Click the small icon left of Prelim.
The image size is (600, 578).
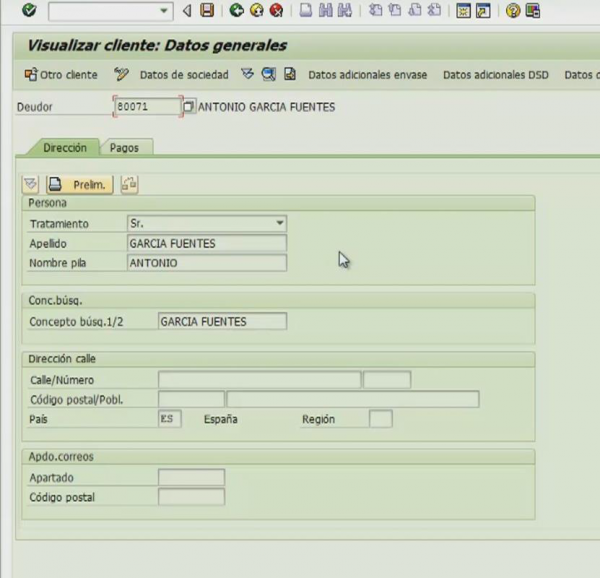31,184
